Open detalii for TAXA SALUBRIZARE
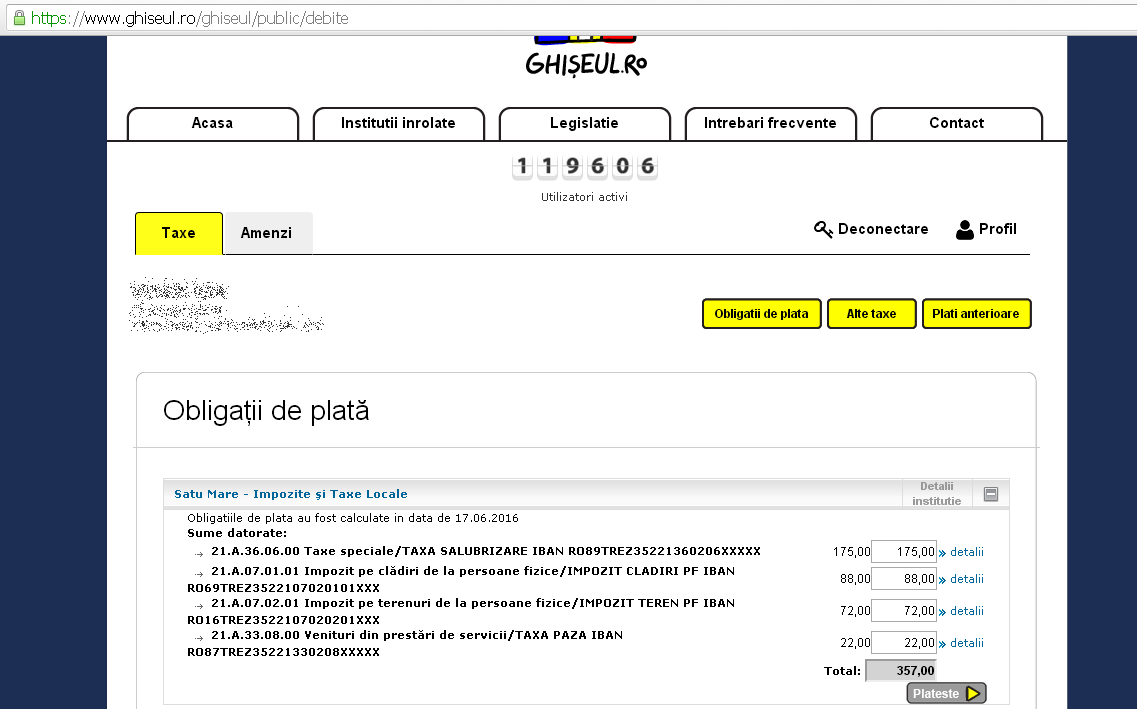Image resolution: width=1137 pixels, height=709 pixels. (967, 552)
